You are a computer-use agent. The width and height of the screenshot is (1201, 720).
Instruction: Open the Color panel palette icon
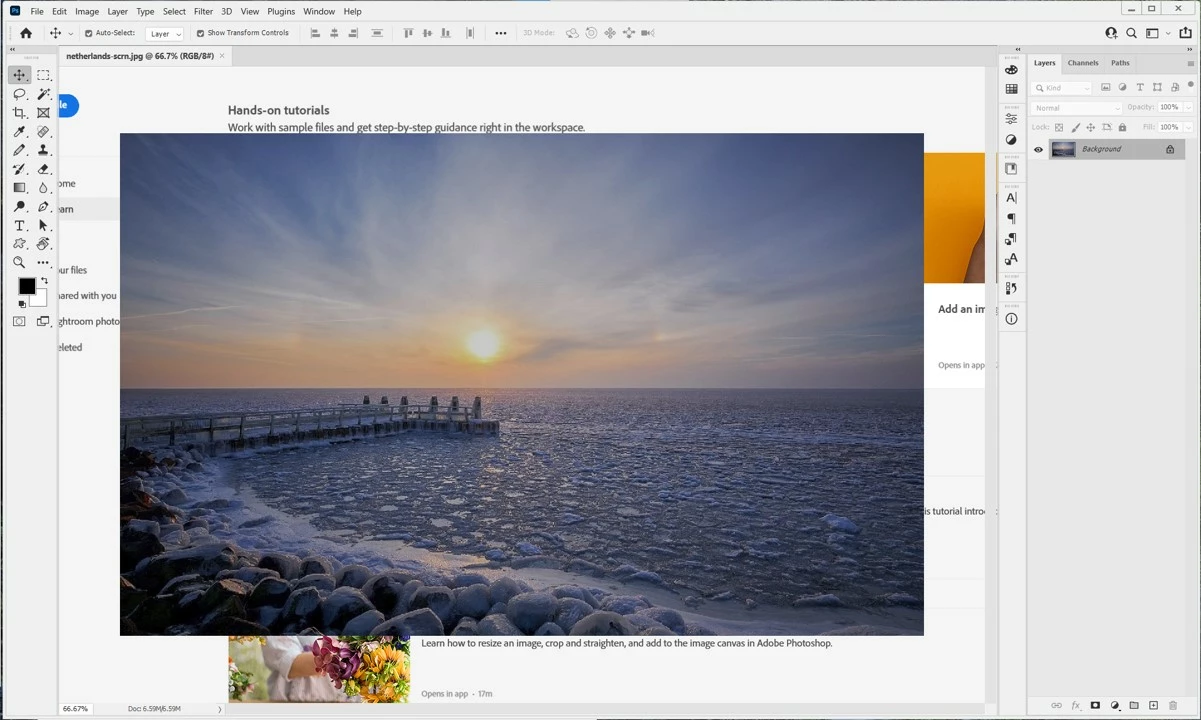[1011, 70]
